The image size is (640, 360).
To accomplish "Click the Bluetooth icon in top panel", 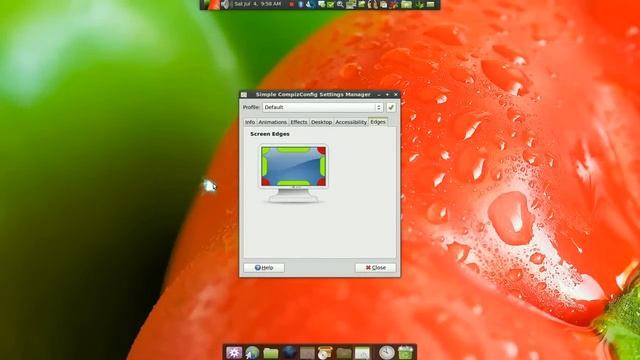I will pyautogui.click(x=301, y=4).
